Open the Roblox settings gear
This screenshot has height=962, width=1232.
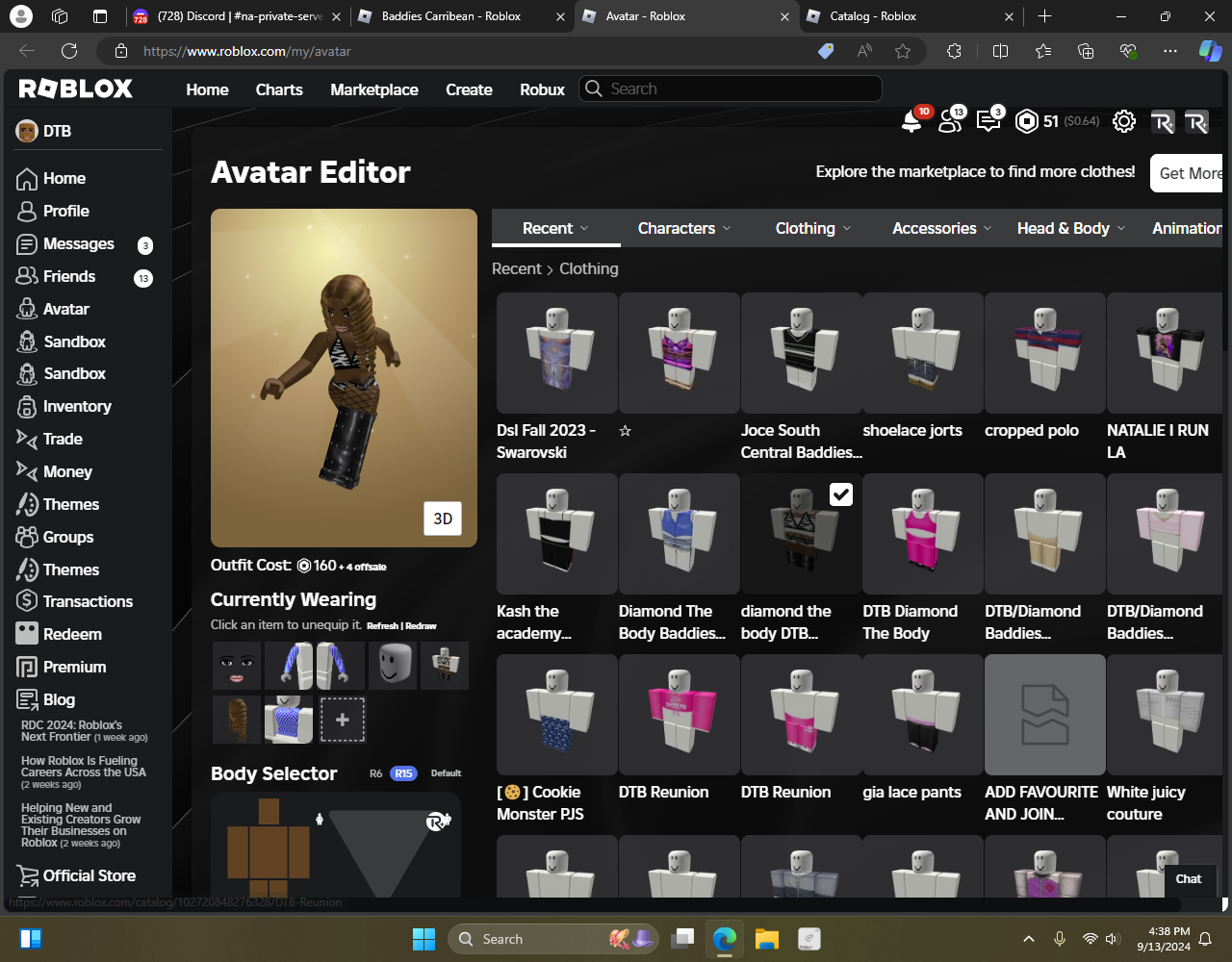pos(1123,121)
